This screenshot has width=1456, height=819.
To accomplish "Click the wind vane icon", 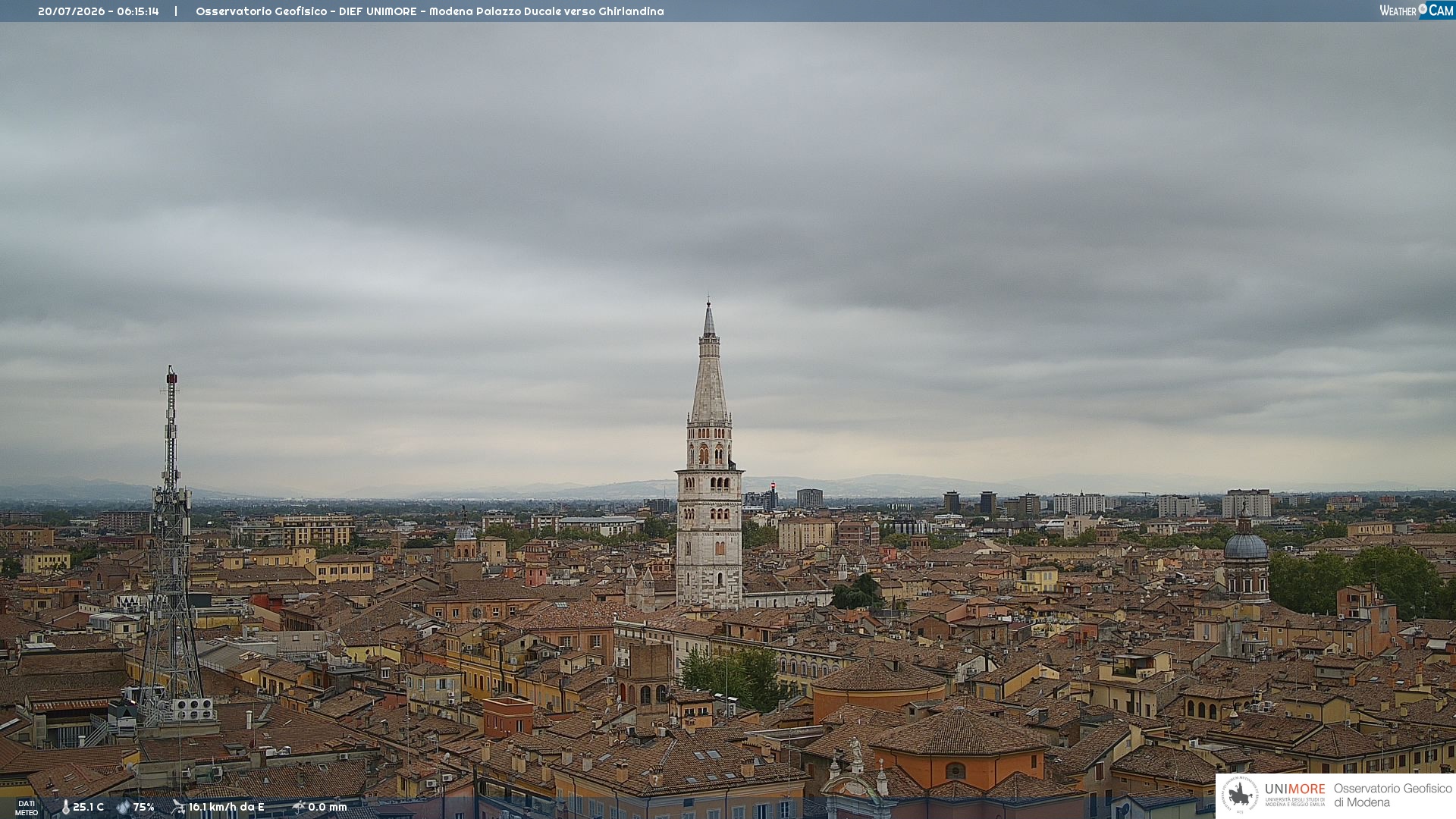I will (x=178, y=807).
